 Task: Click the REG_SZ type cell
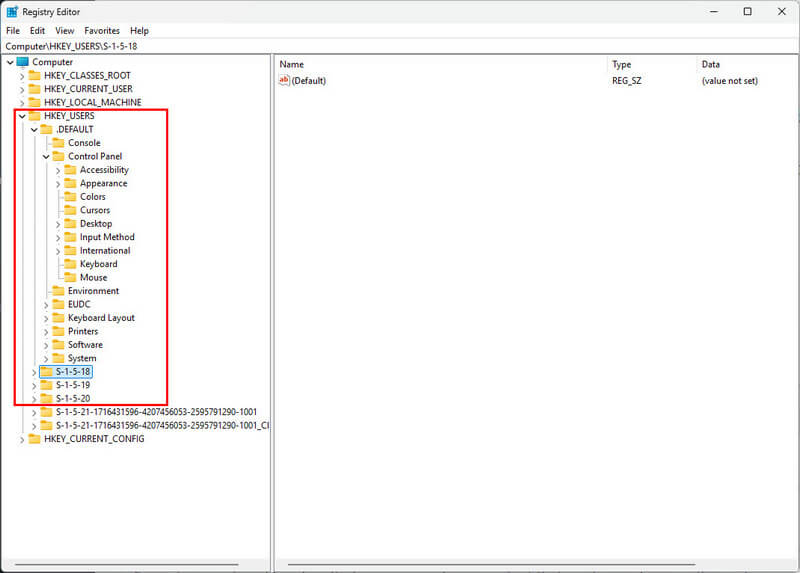tap(627, 81)
